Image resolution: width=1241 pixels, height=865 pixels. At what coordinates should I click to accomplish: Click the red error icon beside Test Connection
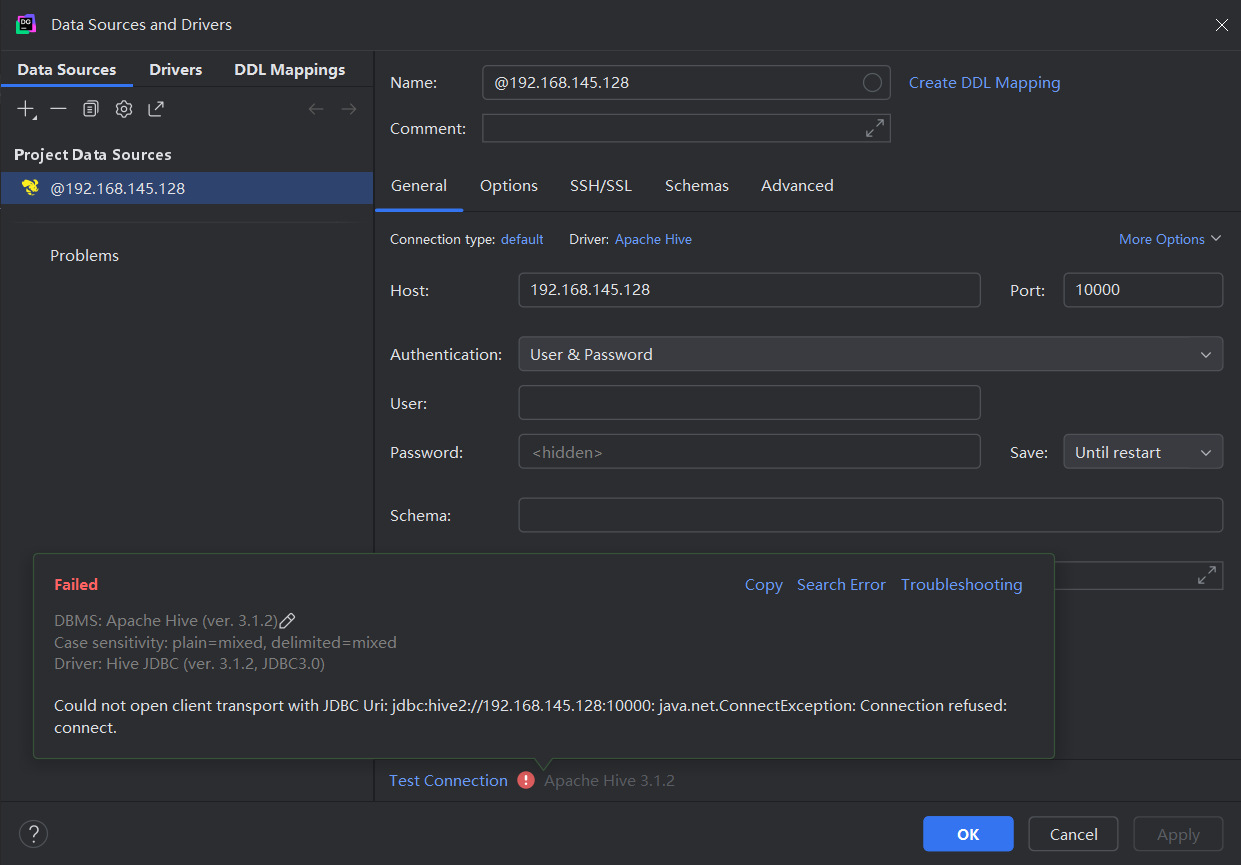click(x=526, y=780)
